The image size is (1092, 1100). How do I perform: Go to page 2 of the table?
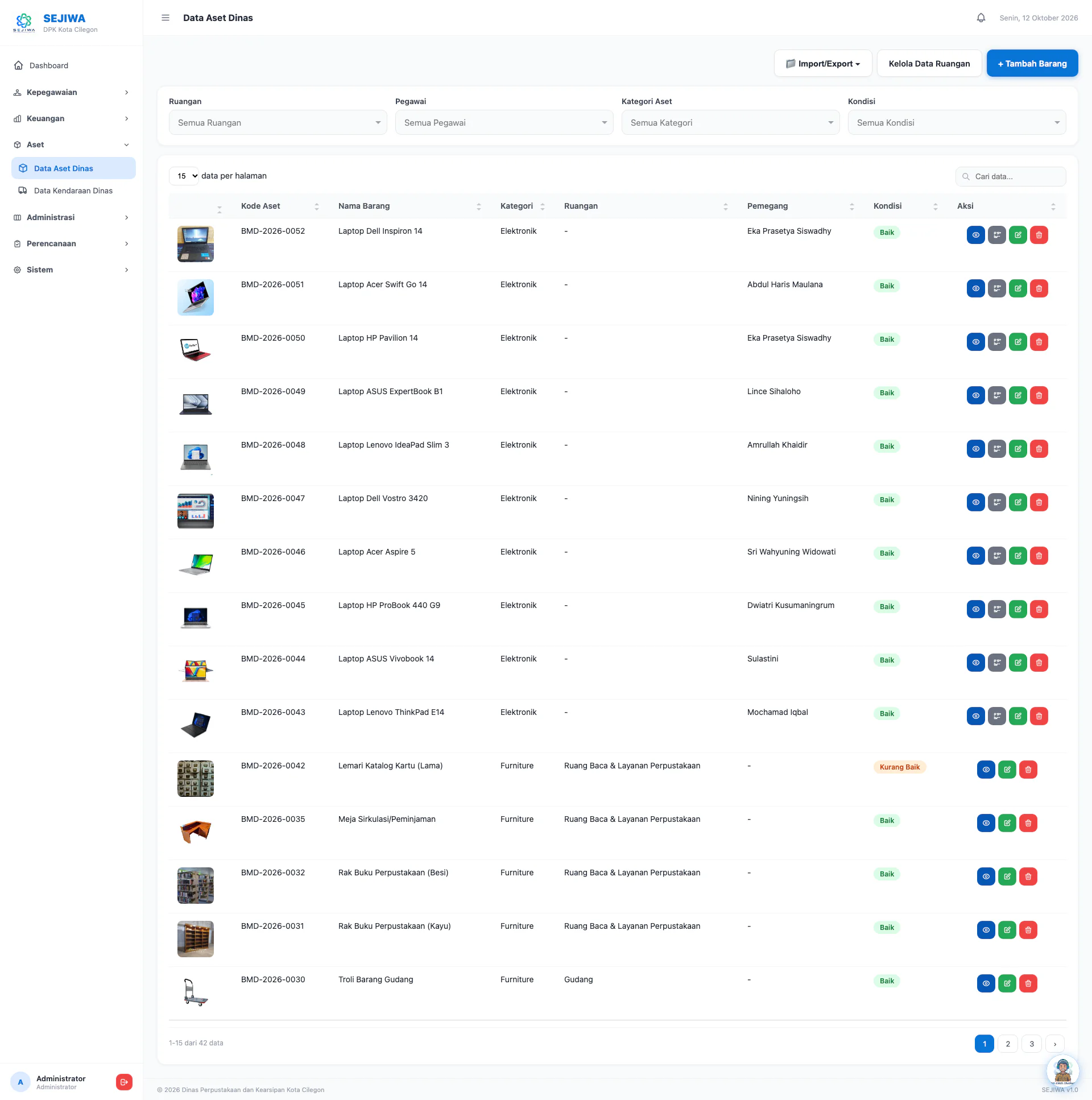tap(1008, 1044)
